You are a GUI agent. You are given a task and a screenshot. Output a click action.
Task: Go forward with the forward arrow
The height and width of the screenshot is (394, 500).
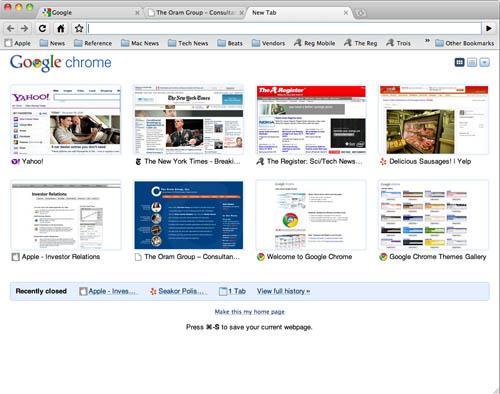click(x=24, y=29)
